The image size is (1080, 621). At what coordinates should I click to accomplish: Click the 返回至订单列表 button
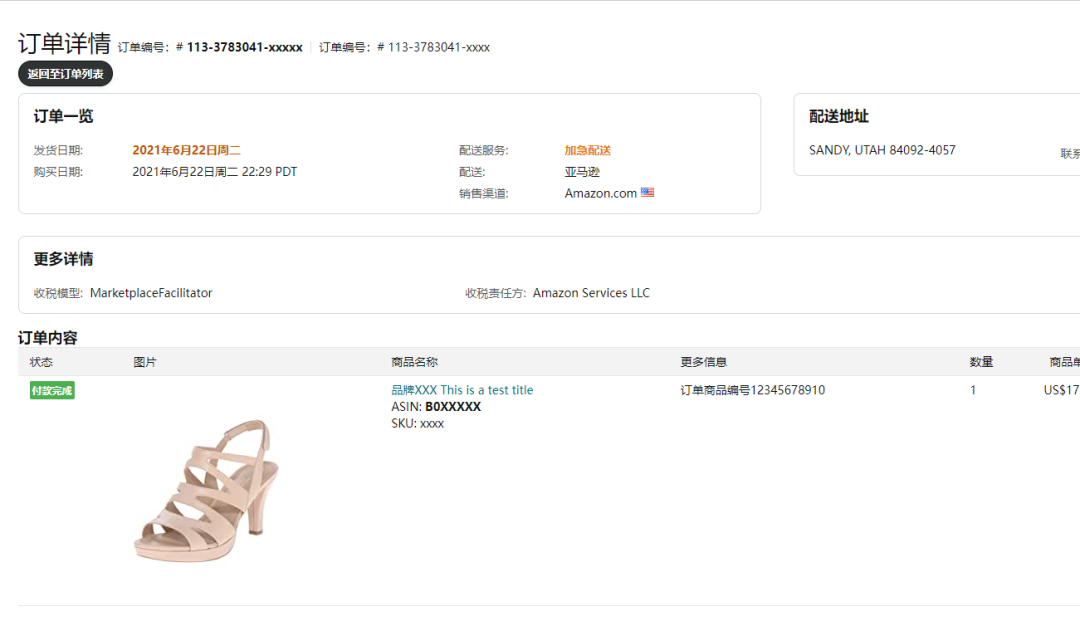point(65,74)
